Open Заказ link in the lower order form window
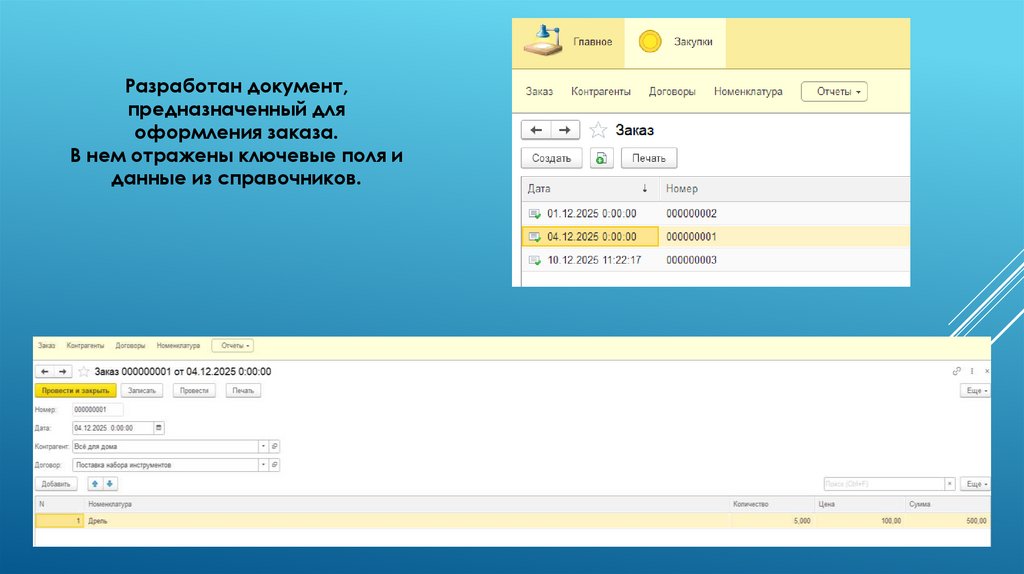The width and height of the screenshot is (1024, 574). coord(46,345)
